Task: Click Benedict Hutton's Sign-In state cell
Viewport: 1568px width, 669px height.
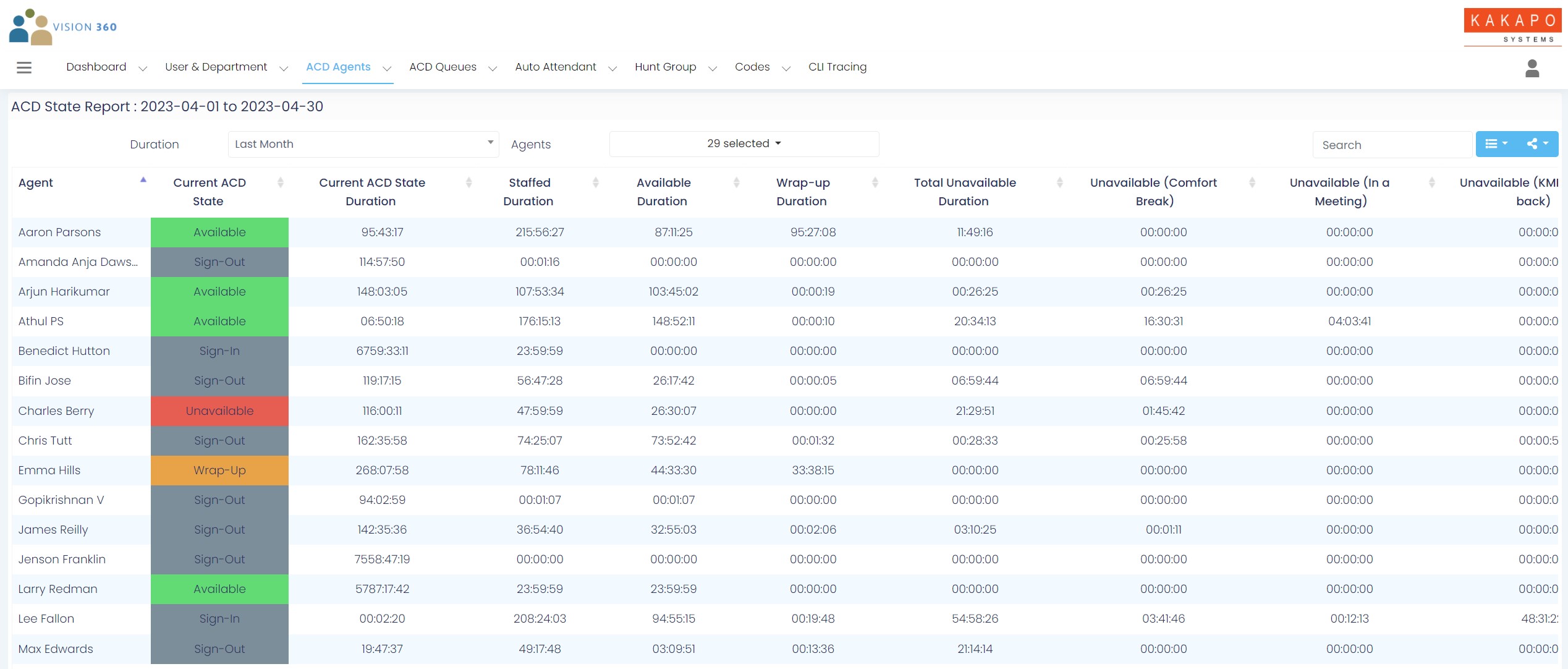Action: tap(219, 351)
